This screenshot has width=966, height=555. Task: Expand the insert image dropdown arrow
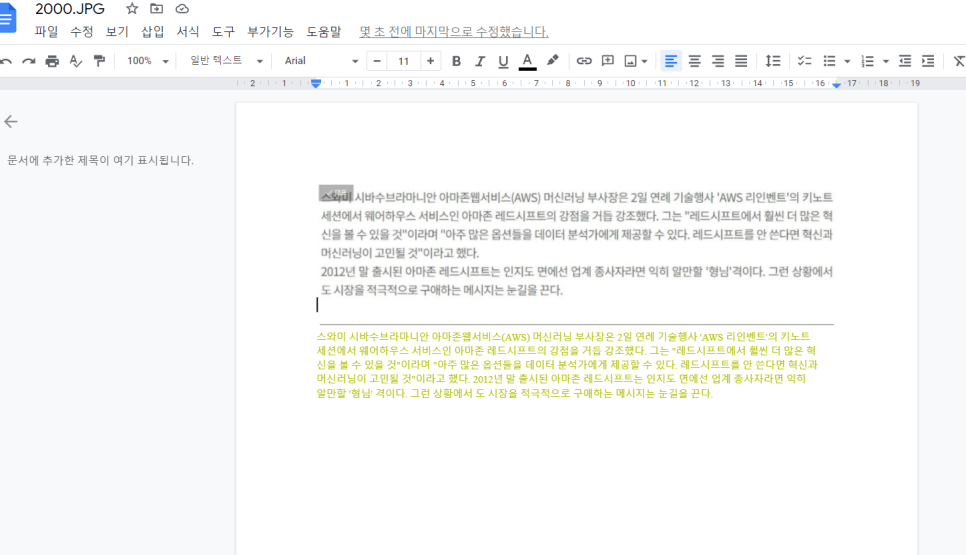click(644, 62)
